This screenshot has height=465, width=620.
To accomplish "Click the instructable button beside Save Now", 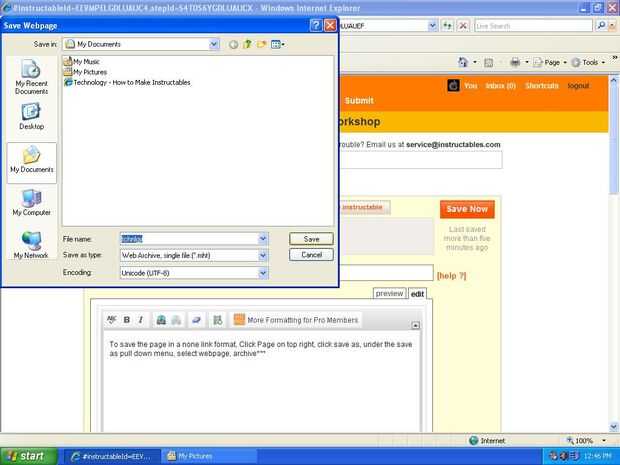I will click(x=364, y=207).
